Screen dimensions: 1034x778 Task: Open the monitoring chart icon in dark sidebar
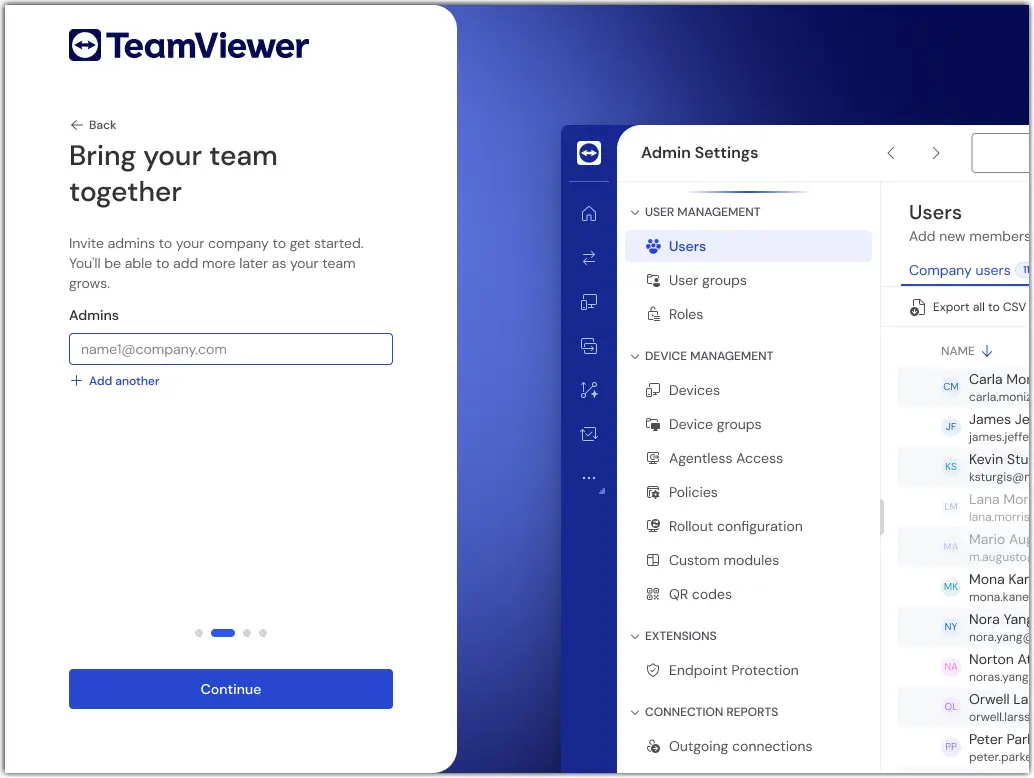(x=589, y=434)
